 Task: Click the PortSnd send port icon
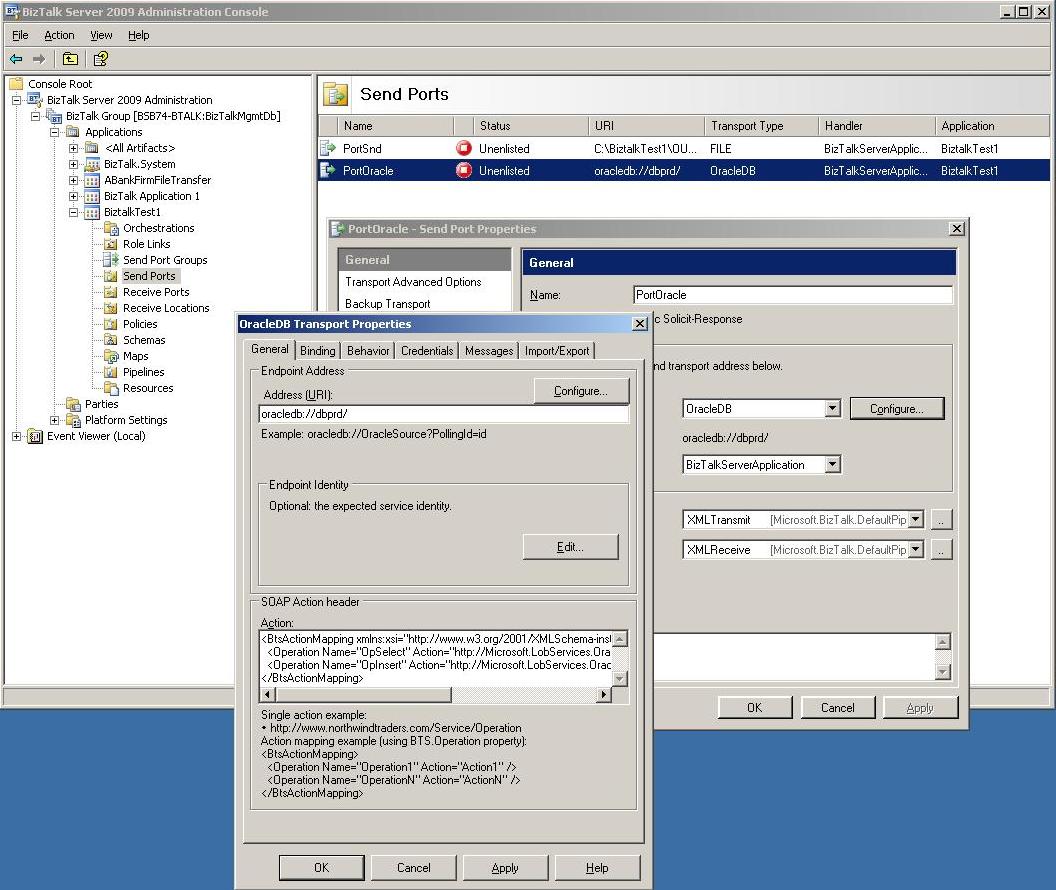tap(329, 148)
